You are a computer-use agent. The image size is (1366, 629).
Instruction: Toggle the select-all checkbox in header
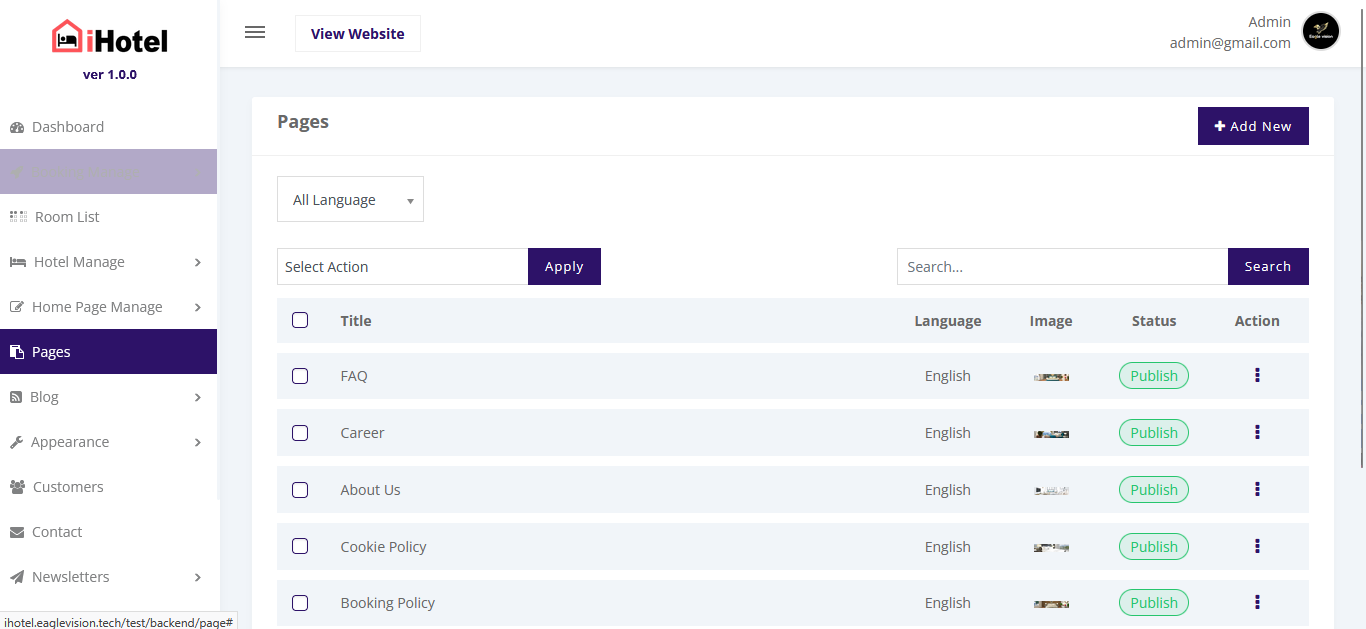[x=300, y=321]
